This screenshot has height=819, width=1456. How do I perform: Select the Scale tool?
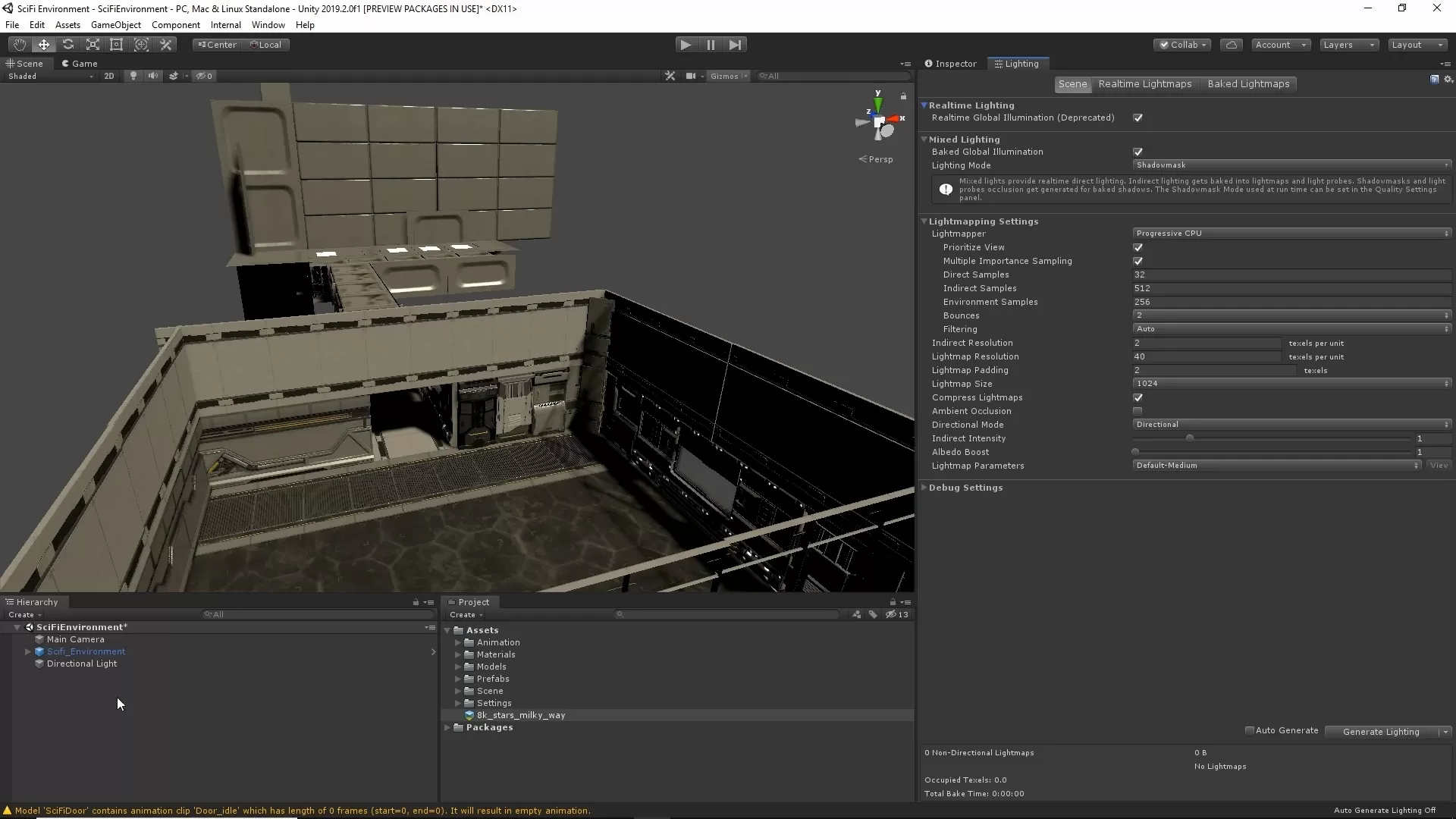point(93,45)
